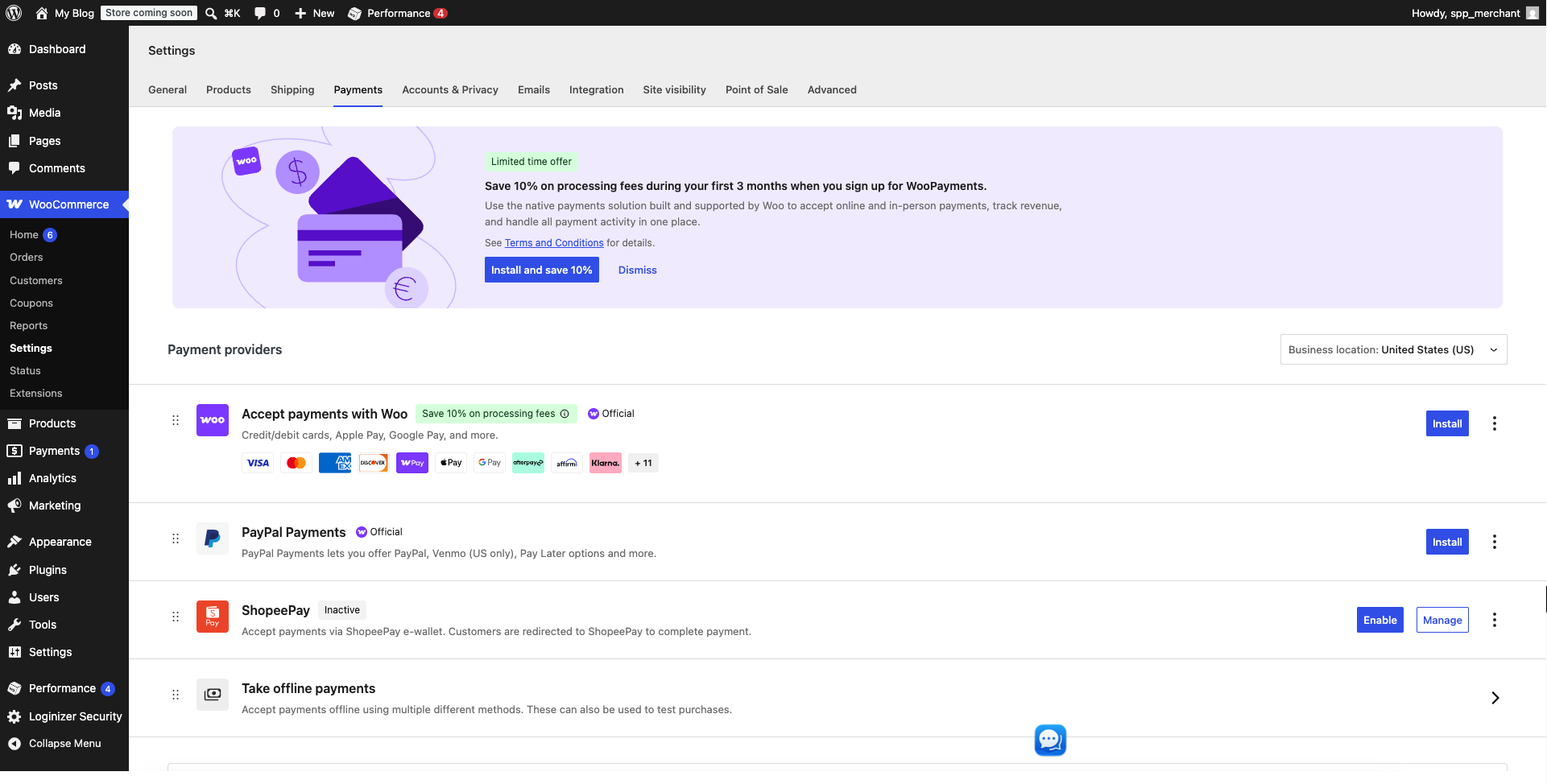
Task: Open Reports in WooCommerce submenu
Action: (29, 326)
